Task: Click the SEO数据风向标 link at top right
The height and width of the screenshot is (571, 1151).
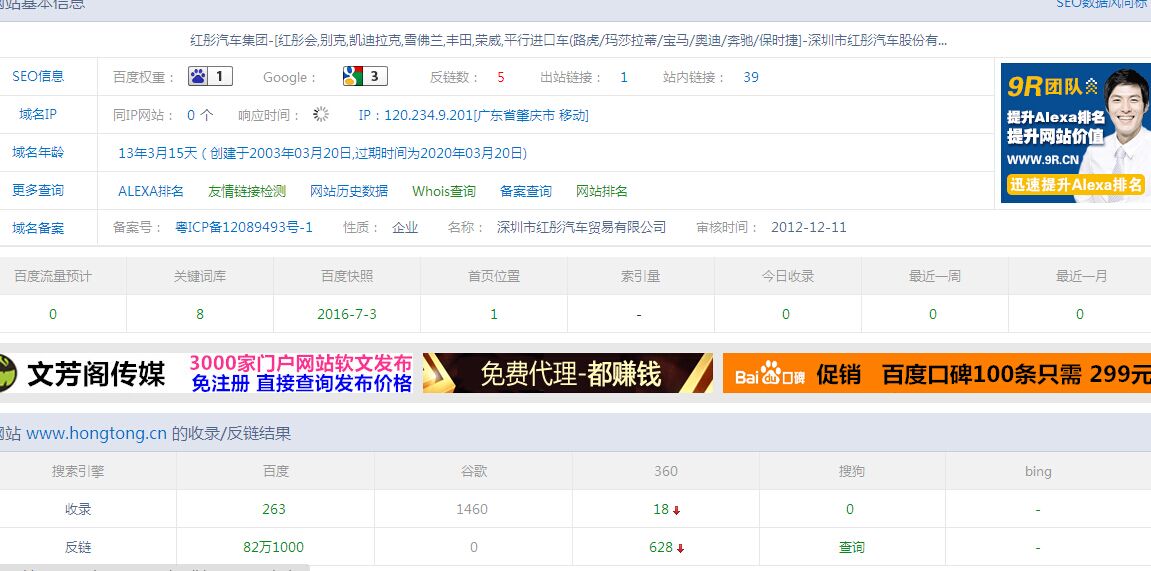Action: (x=1103, y=4)
